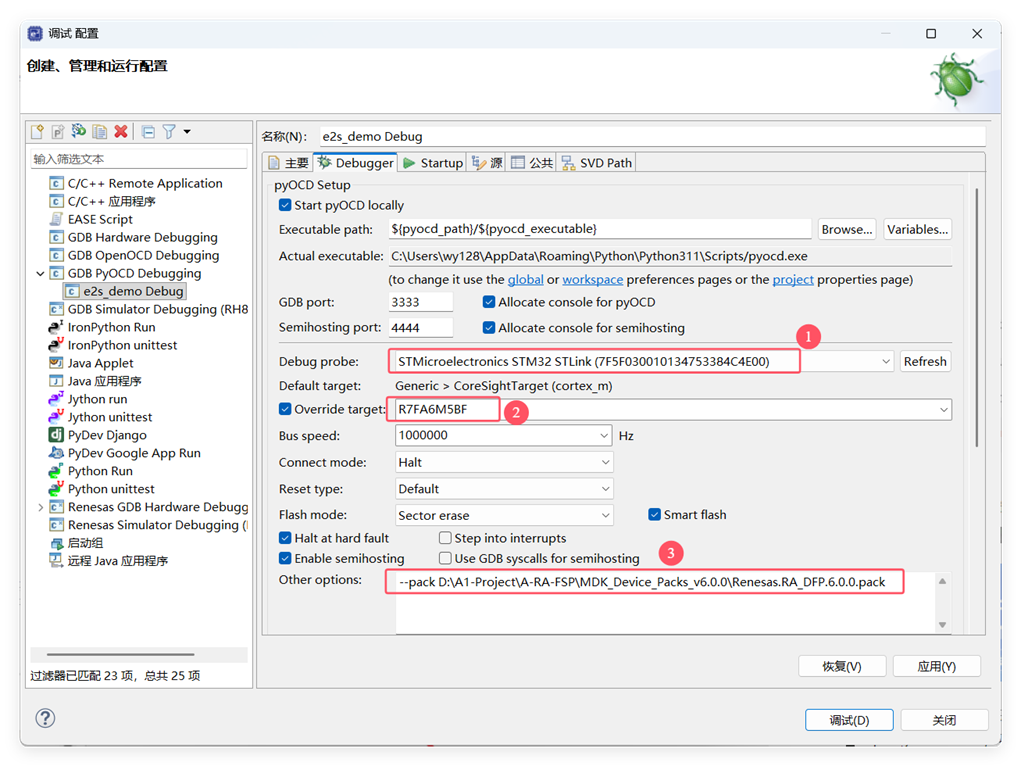Select the Jython run entry
The width and height of the screenshot is (1021, 766).
pyautogui.click(x=97, y=399)
